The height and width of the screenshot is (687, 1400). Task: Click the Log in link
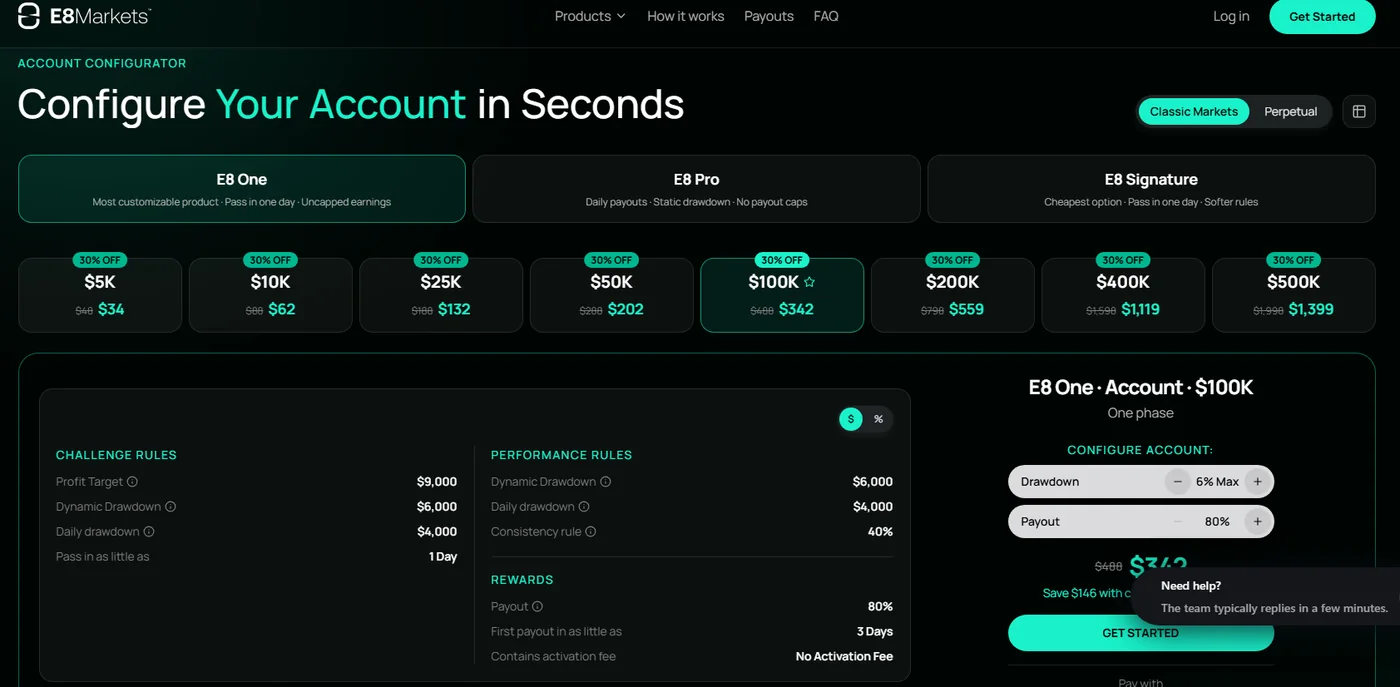[x=1231, y=16]
